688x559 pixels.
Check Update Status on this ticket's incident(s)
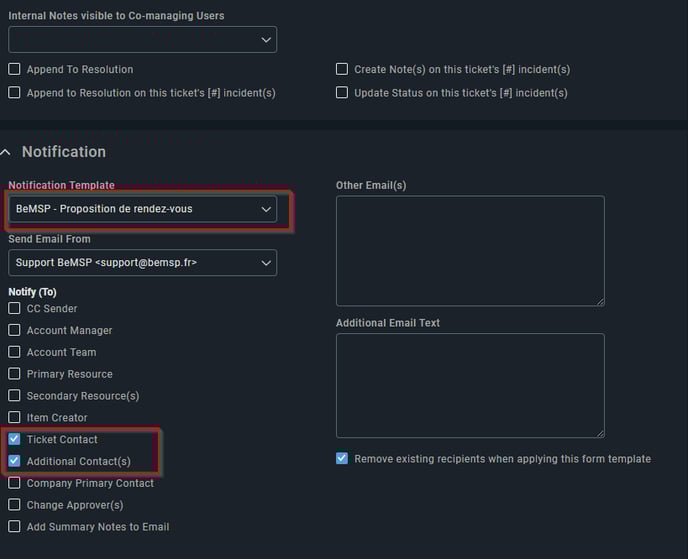[342, 93]
